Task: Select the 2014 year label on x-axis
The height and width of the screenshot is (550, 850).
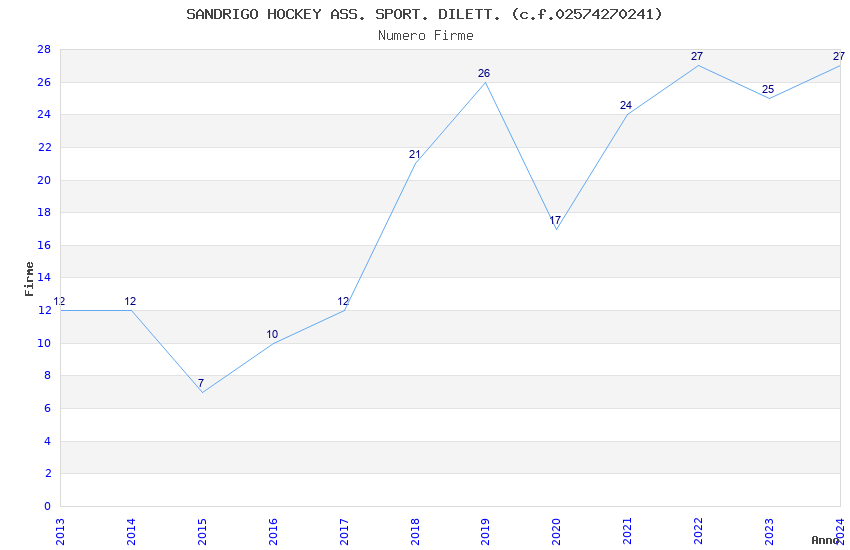Action: click(131, 532)
